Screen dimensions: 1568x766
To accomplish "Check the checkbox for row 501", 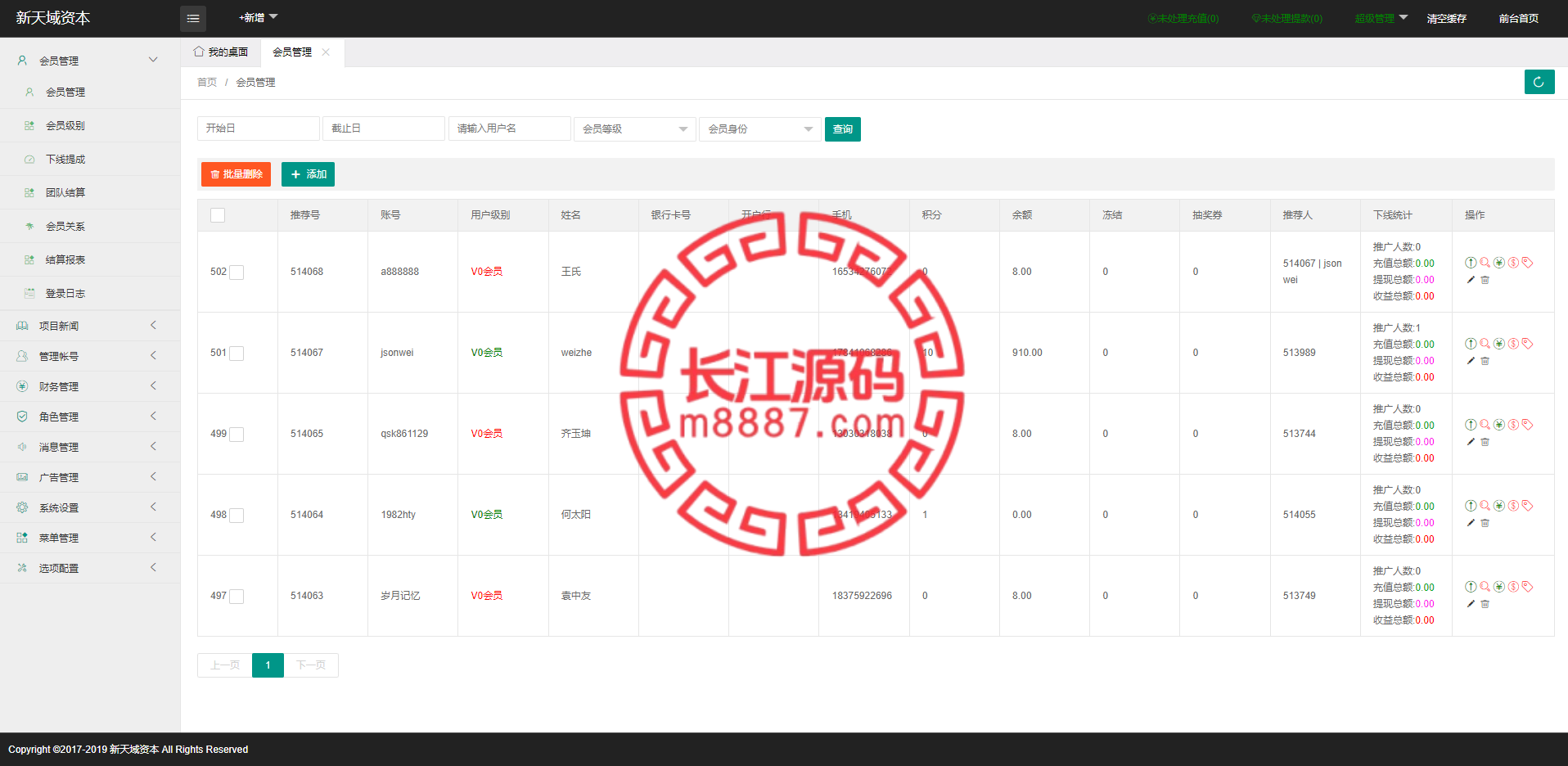I will (237, 354).
